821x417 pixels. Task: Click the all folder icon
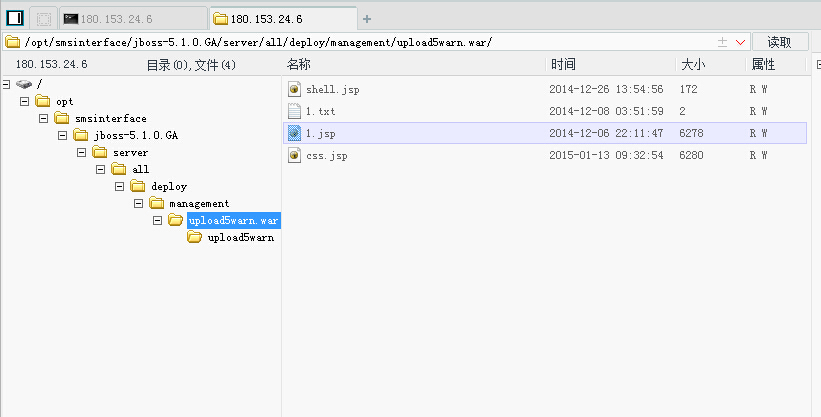coord(118,169)
